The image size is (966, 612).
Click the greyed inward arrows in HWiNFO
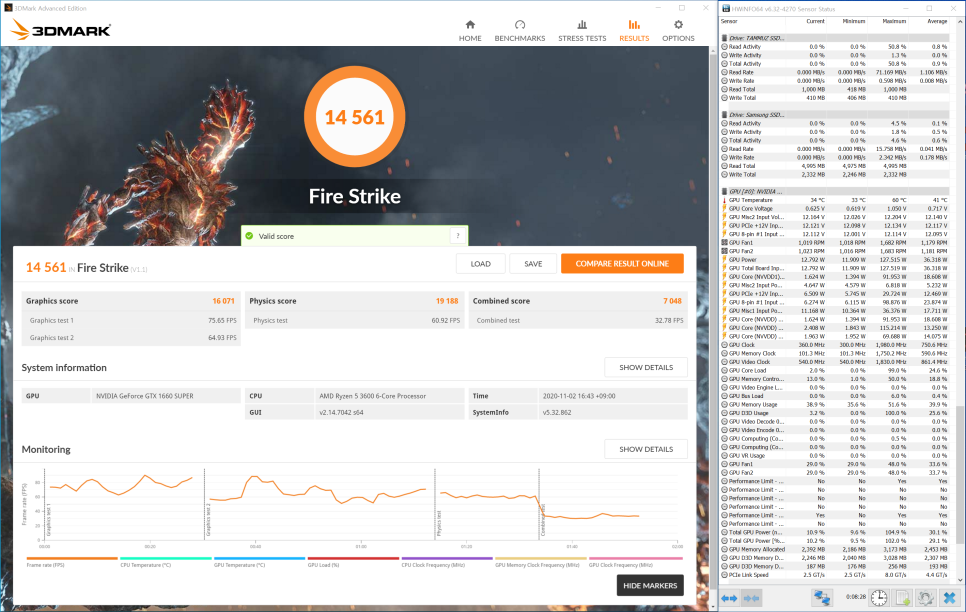pyautogui.click(x=751, y=598)
